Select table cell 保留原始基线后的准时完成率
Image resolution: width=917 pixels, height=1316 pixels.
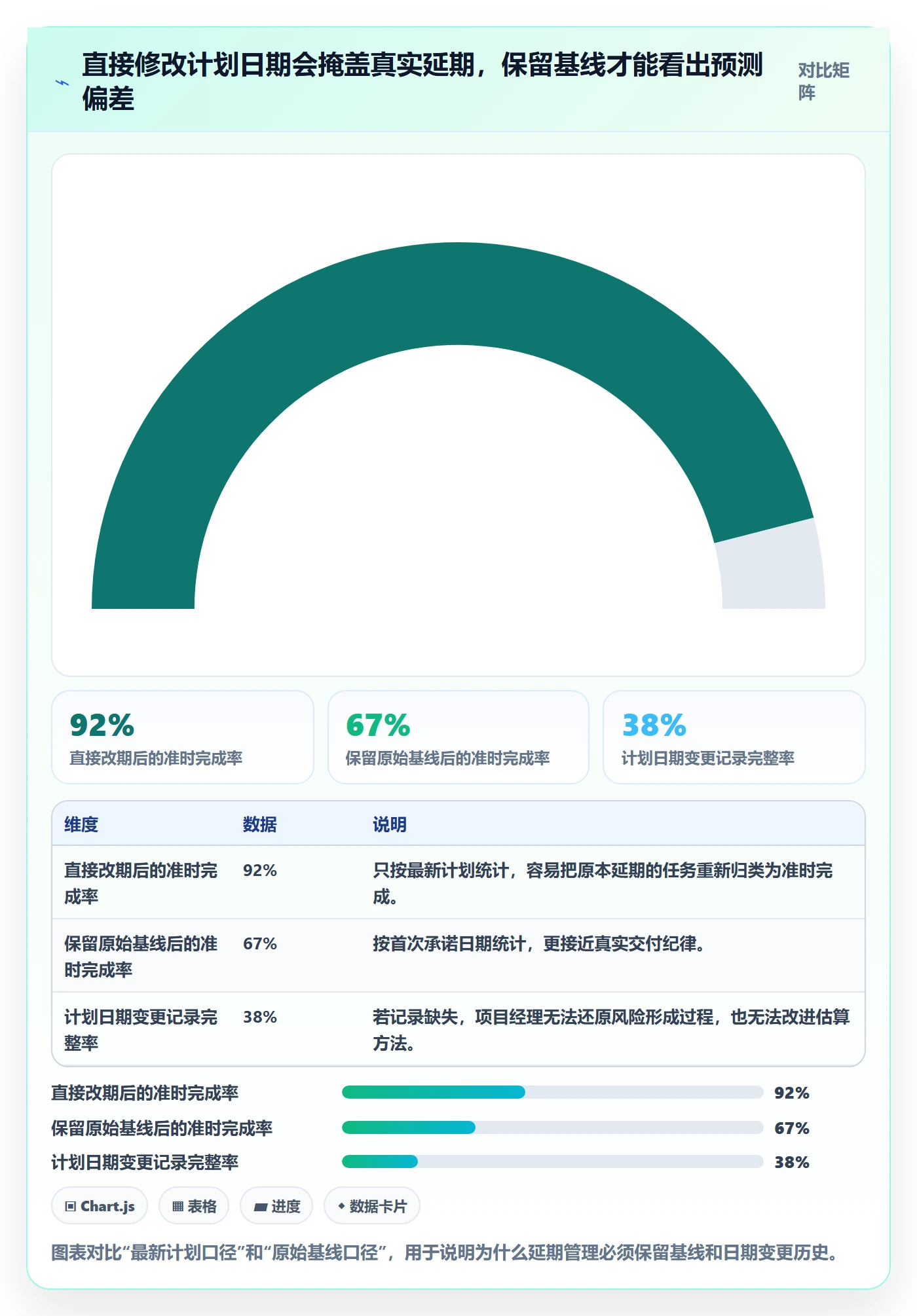pyautogui.click(x=141, y=957)
